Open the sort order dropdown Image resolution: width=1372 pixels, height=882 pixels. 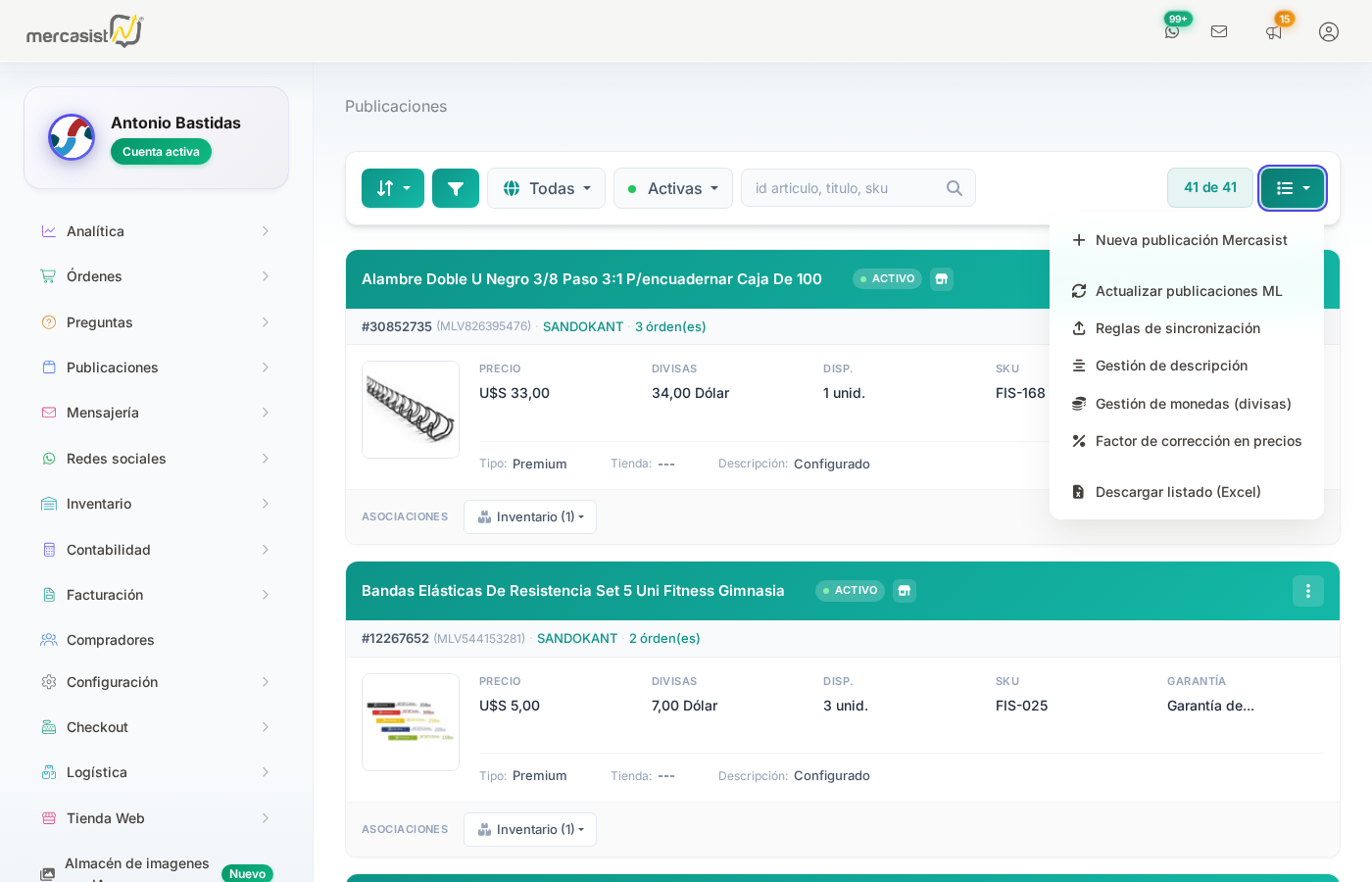pos(393,188)
